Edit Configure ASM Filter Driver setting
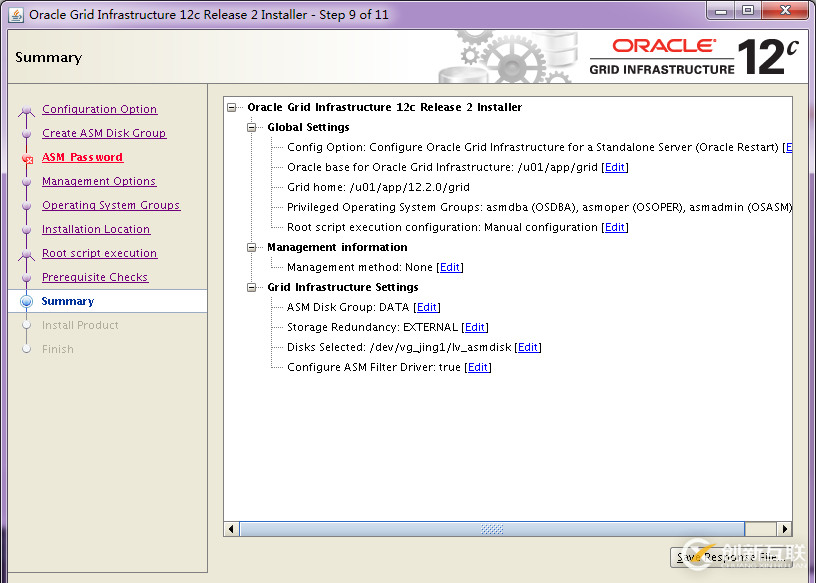Viewport: 816px width, 583px height. click(x=478, y=367)
